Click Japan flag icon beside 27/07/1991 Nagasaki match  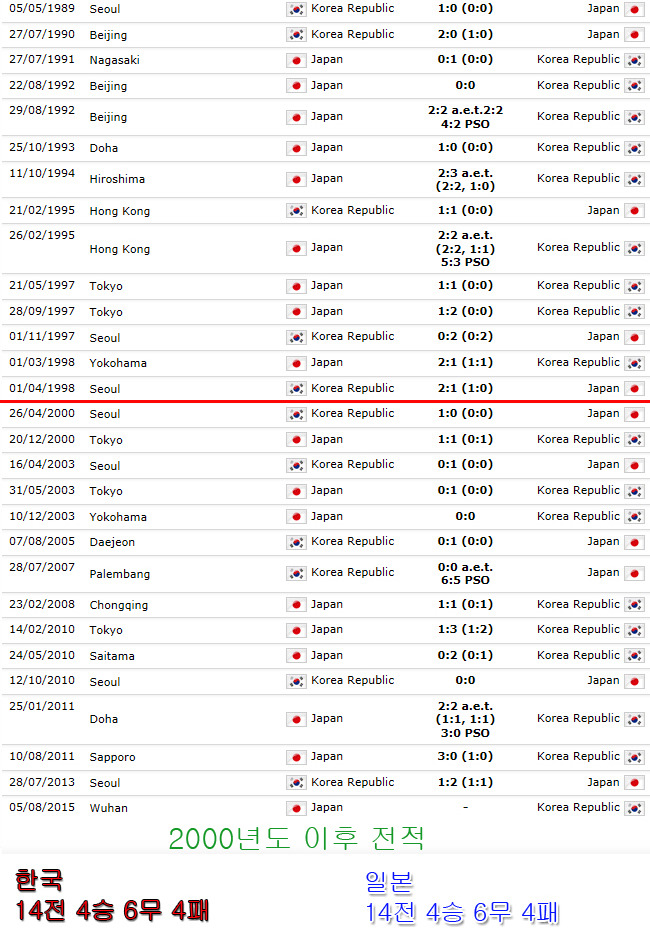click(x=296, y=61)
